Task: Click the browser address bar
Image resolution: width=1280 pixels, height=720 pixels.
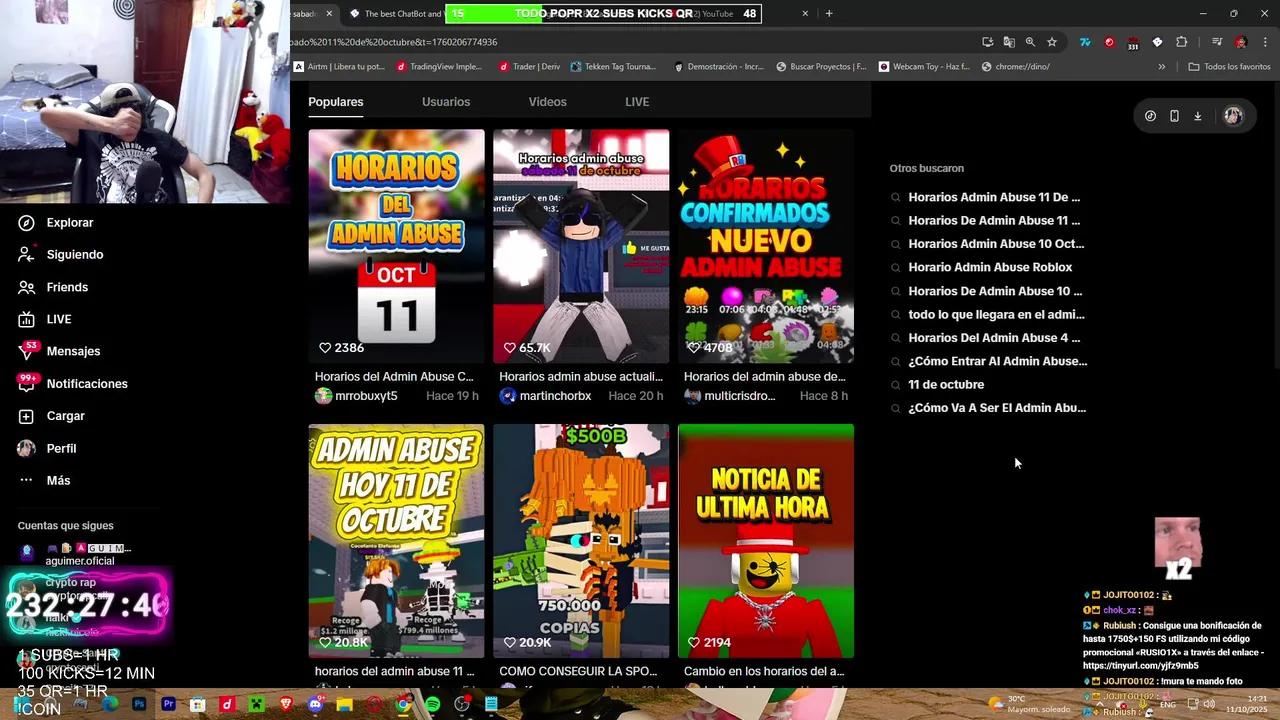Action: [630, 42]
